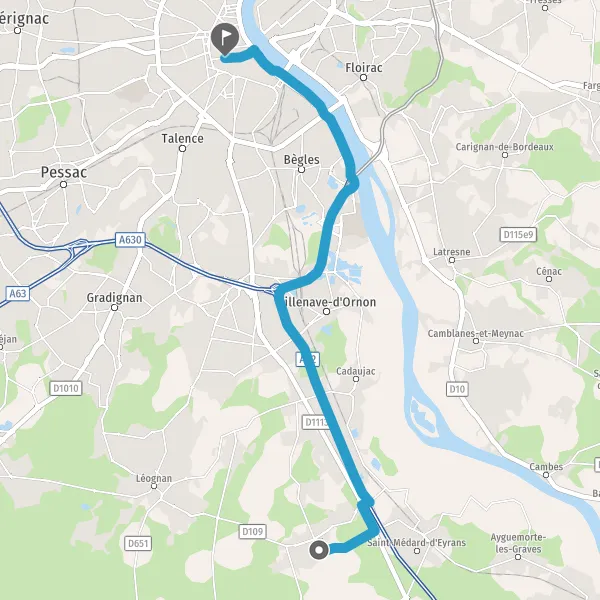Click the Pessac town label

64,173
